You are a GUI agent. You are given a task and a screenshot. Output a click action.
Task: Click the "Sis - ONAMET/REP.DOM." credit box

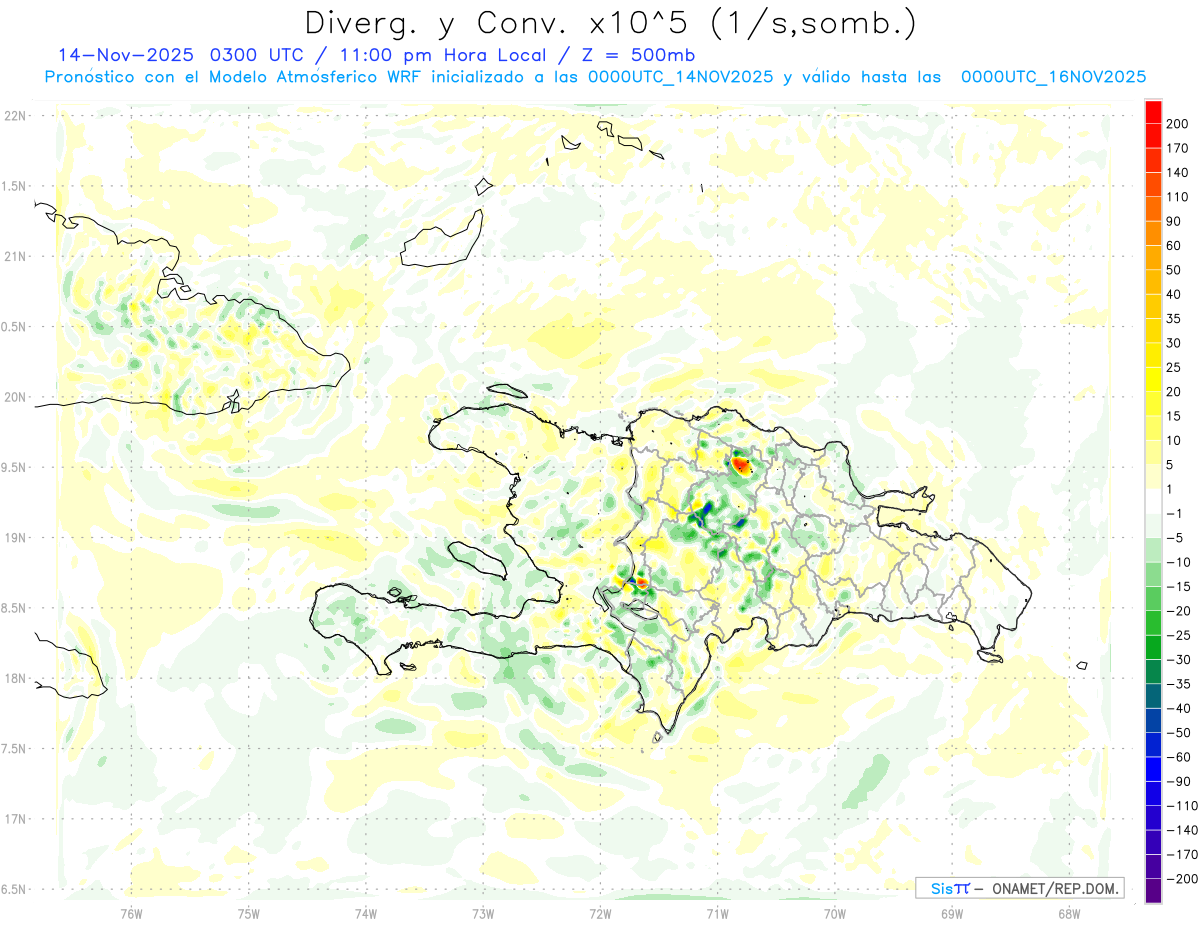point(1019,888)
